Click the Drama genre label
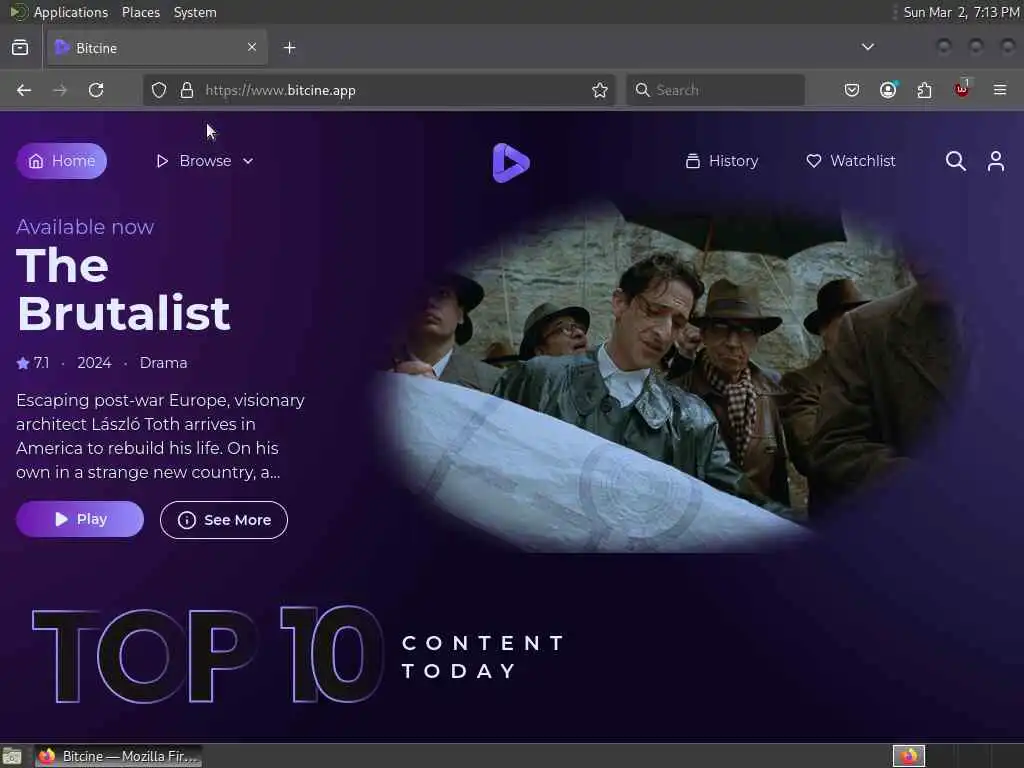This screenshot has width=1024, height=768. tap(163, 363)
